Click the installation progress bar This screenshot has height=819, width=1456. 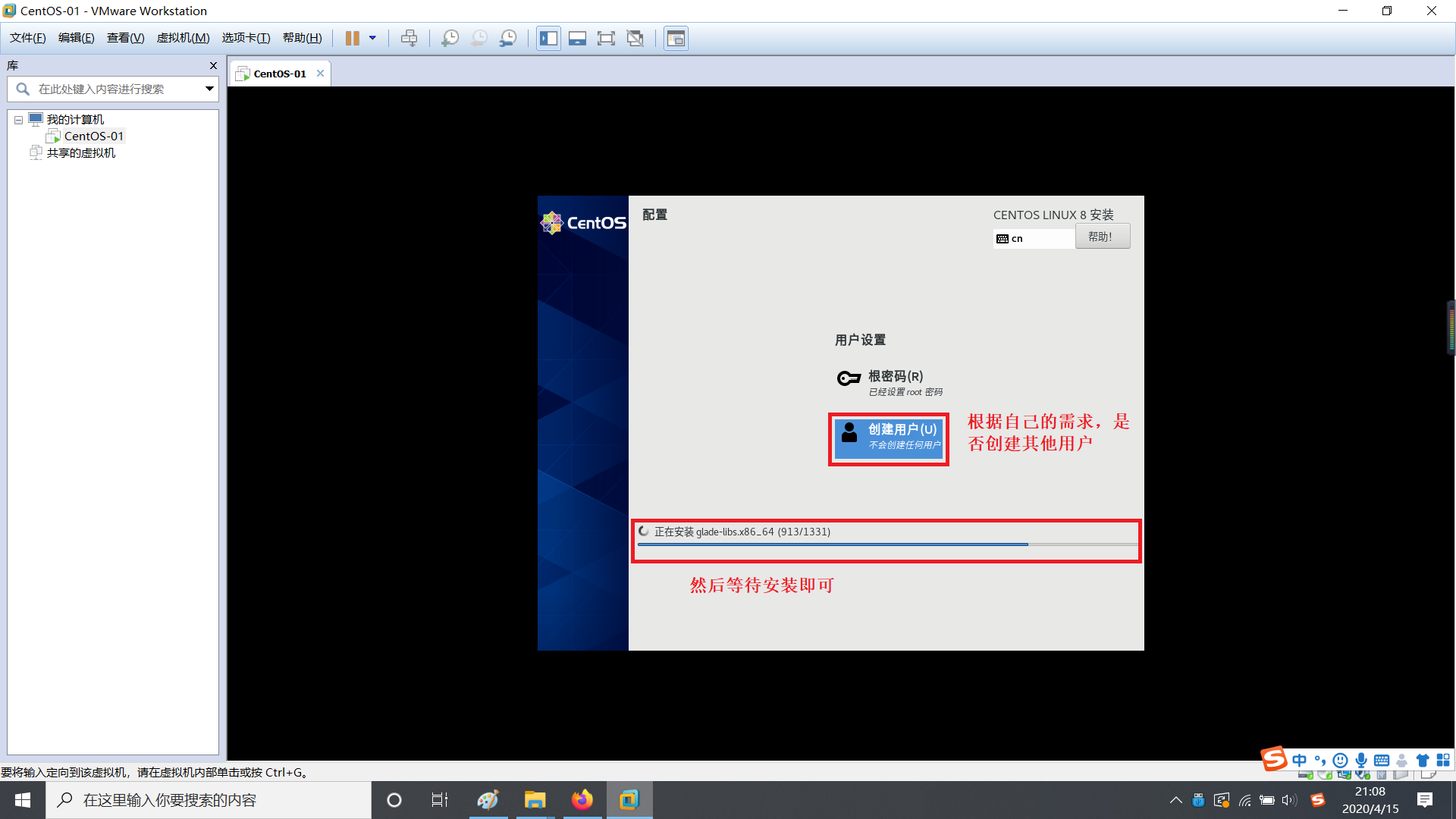(886, 544)
